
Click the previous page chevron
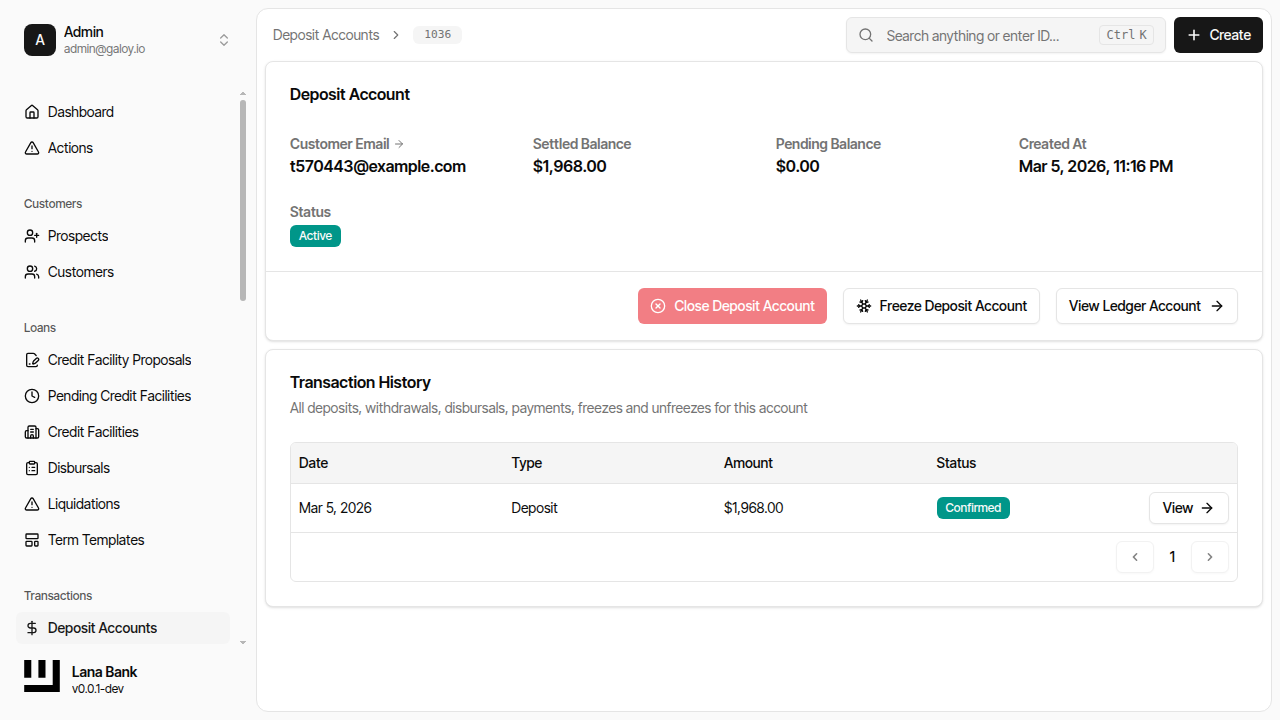pyautogui.click(x=1135, y=557)
